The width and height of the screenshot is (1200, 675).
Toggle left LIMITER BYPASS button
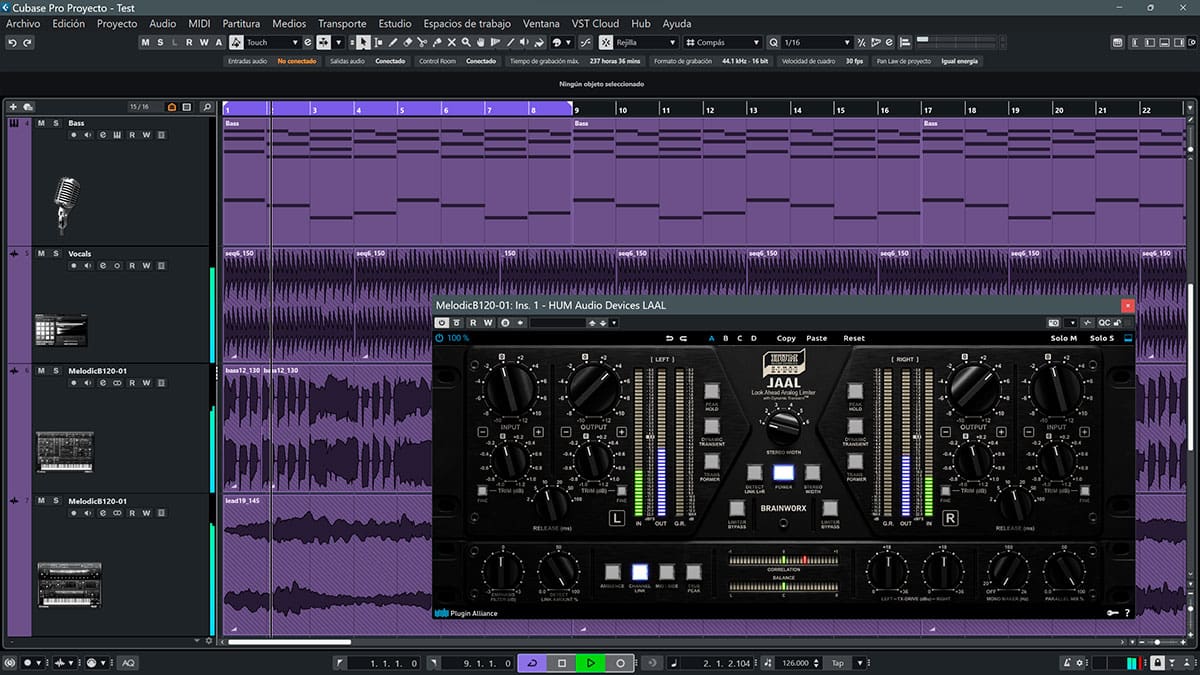[737, 508]
